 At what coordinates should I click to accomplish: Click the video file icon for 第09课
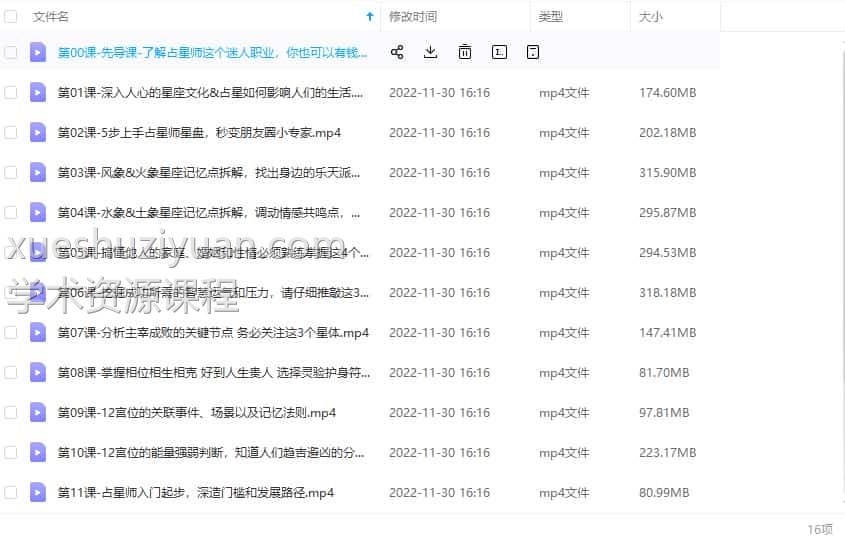click(x=38, y=412)
